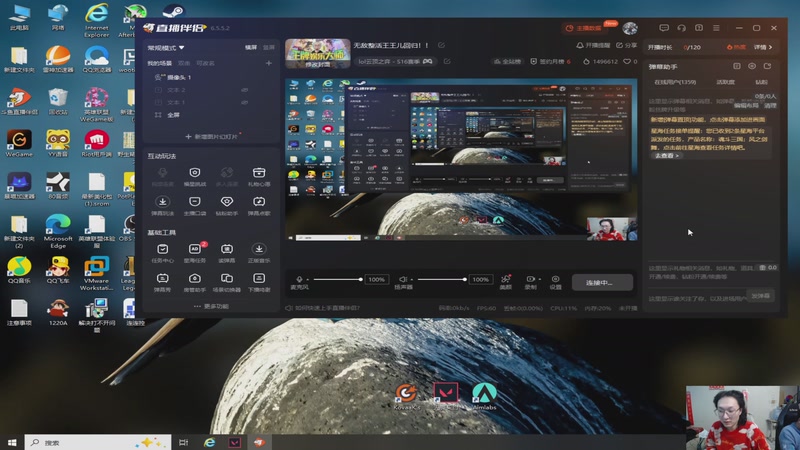Screen dimensions: 800x450
Task: Click 新增图片幻灯片 add slideshow
Action: (211, 137)
